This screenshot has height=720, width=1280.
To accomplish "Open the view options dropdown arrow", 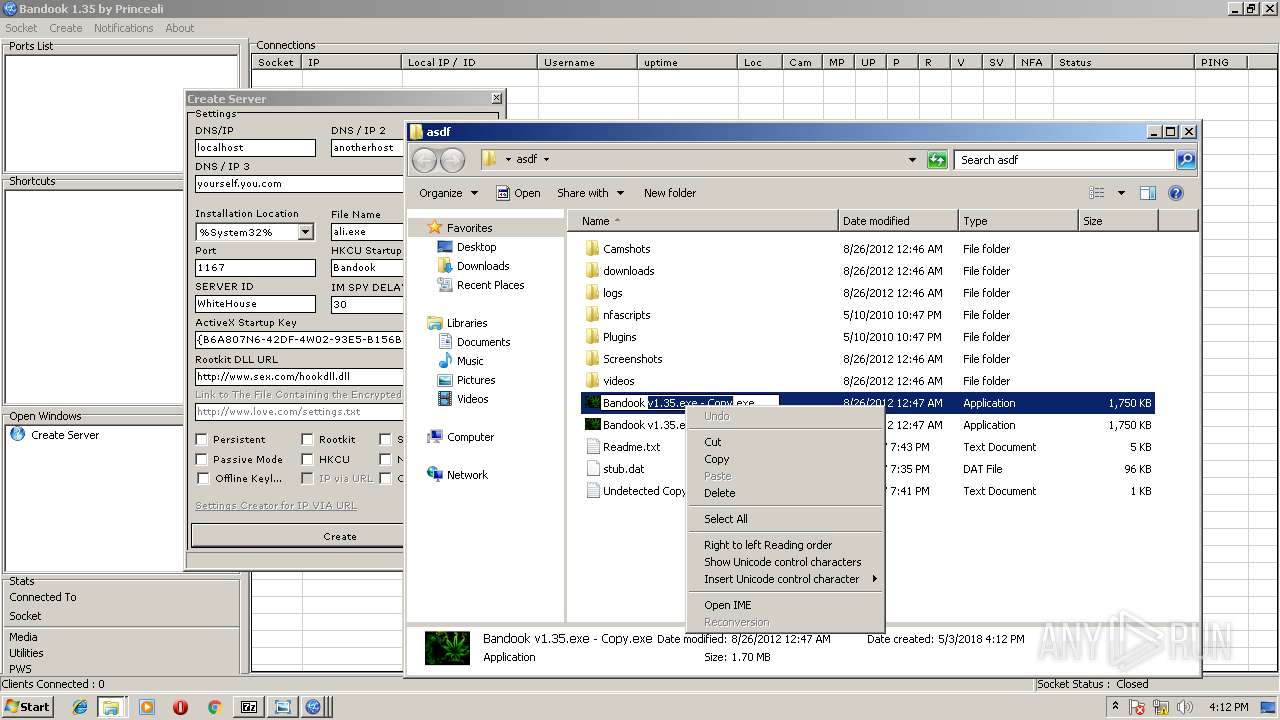I will [1121, 193].
